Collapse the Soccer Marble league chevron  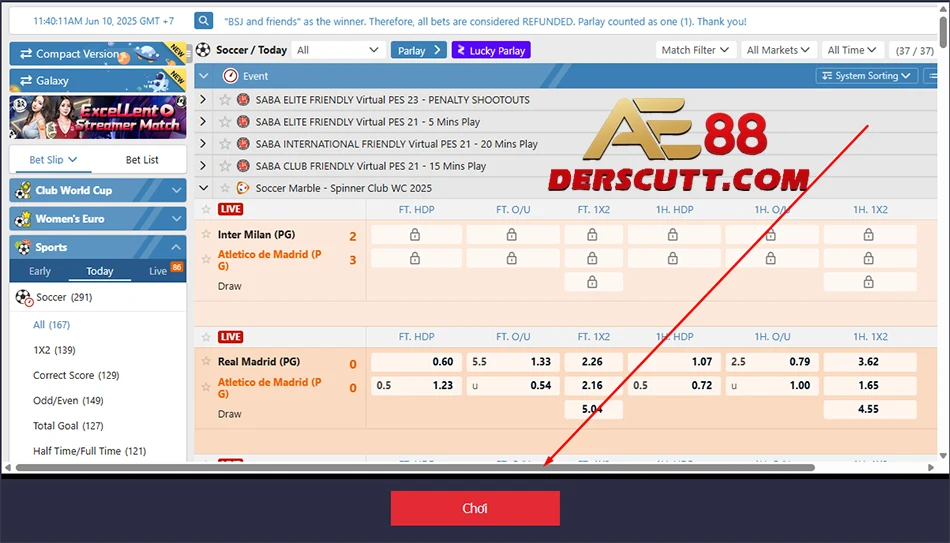[204, 188]
